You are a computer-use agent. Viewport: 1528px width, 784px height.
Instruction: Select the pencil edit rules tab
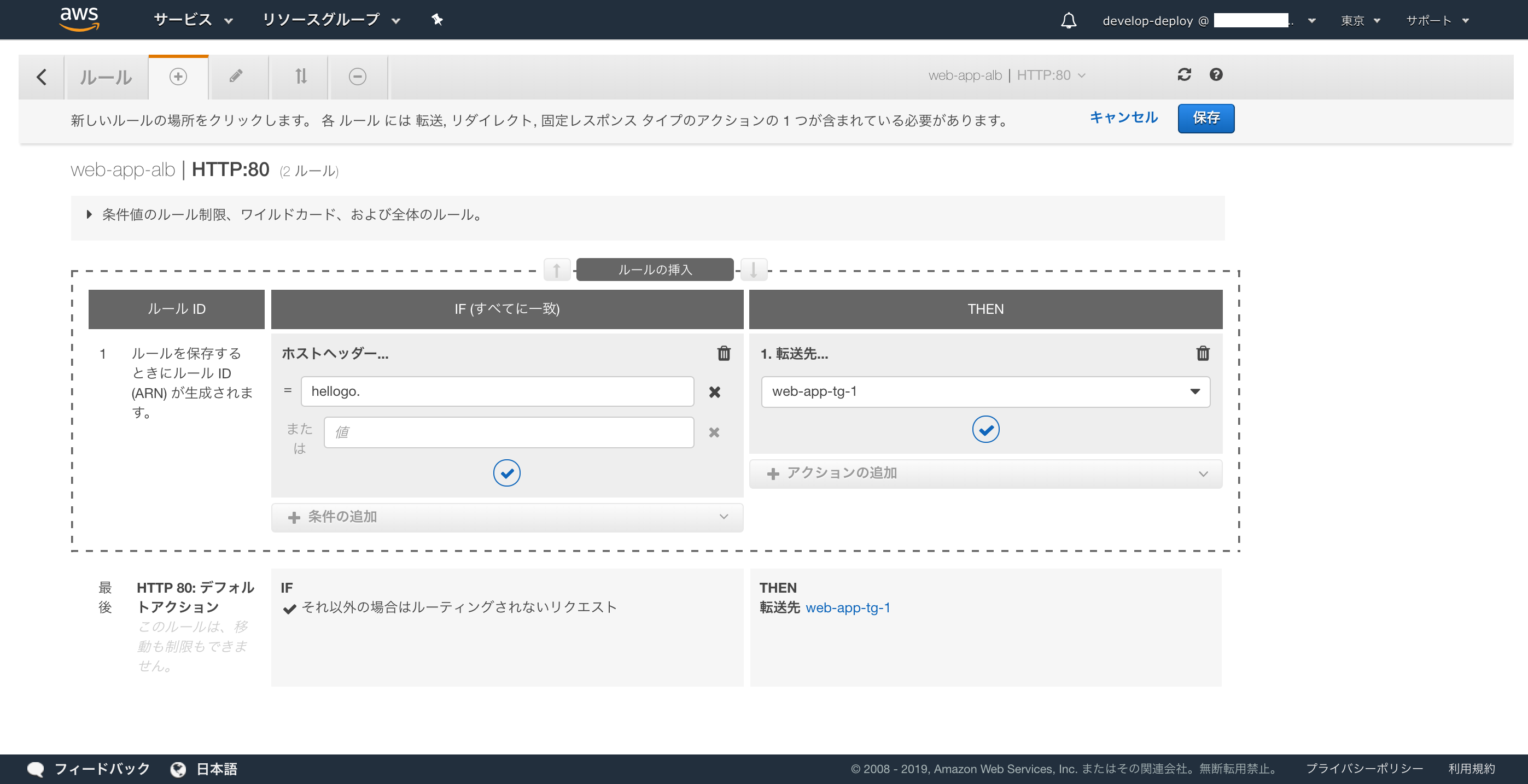(x=236, y=77)
